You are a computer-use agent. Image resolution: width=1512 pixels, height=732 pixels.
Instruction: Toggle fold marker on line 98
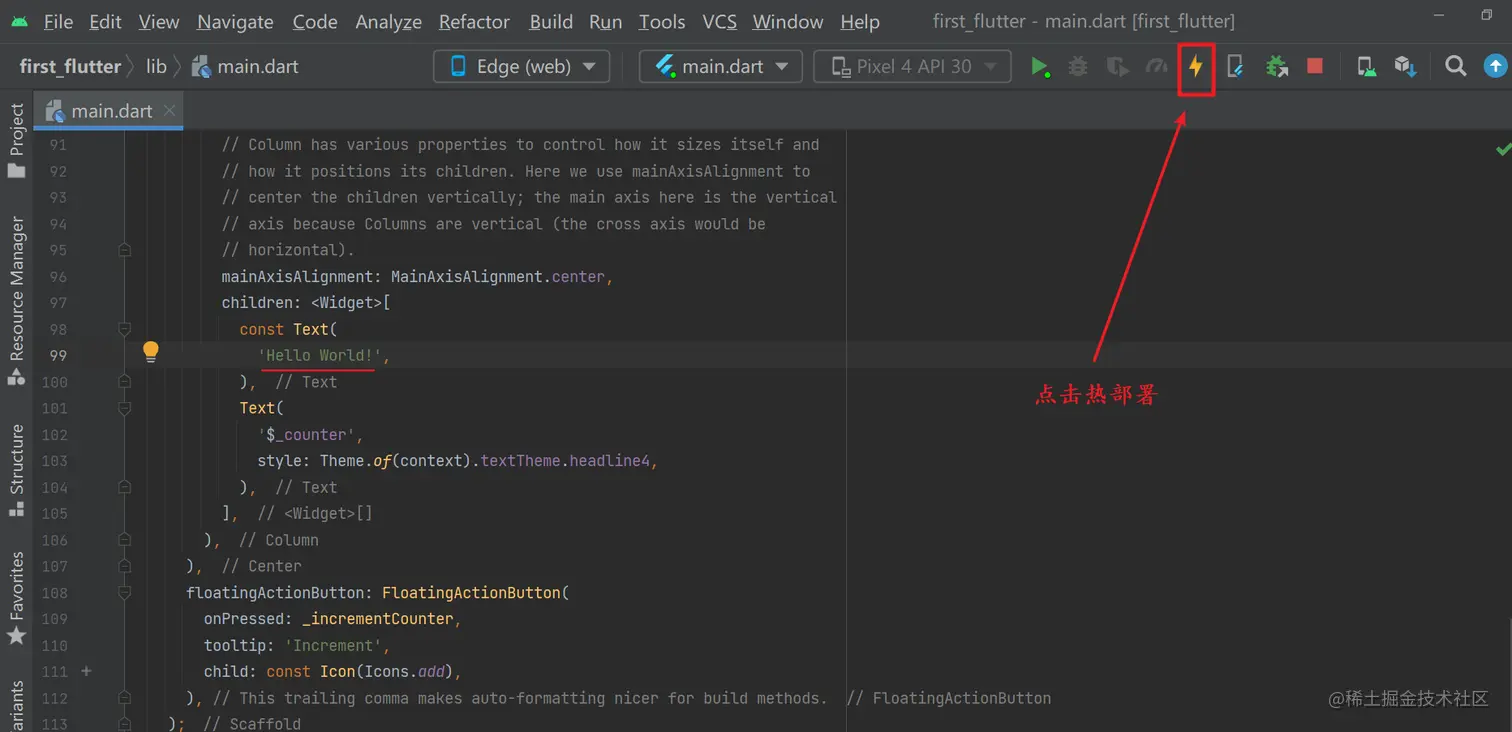point(124,329)
